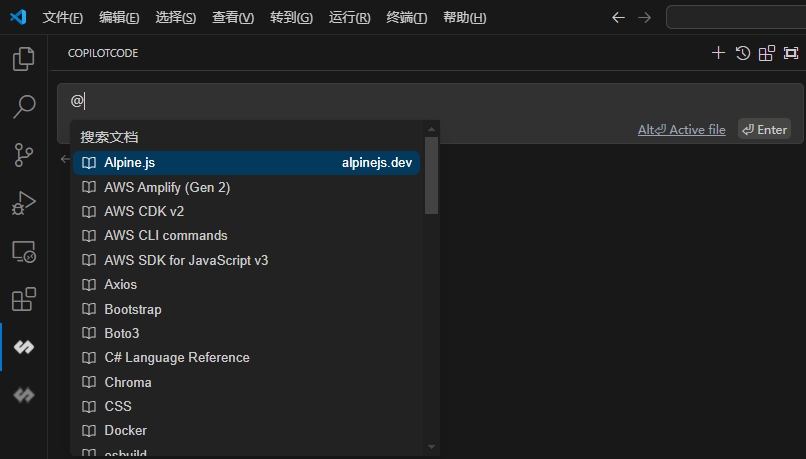Open chat history clock icon
The width and height of the screenshot is (806, 459).
click(742, 53)
